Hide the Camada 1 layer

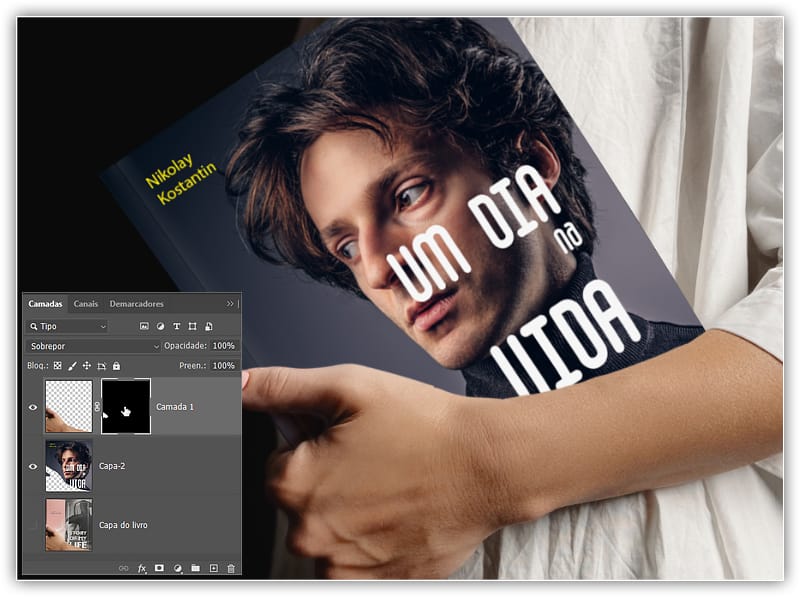33,407
